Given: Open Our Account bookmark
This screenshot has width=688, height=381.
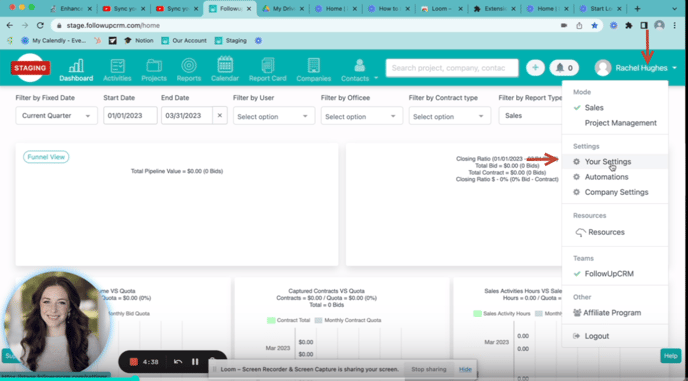Looking at the screenshot, I should [x=184, y=40].
